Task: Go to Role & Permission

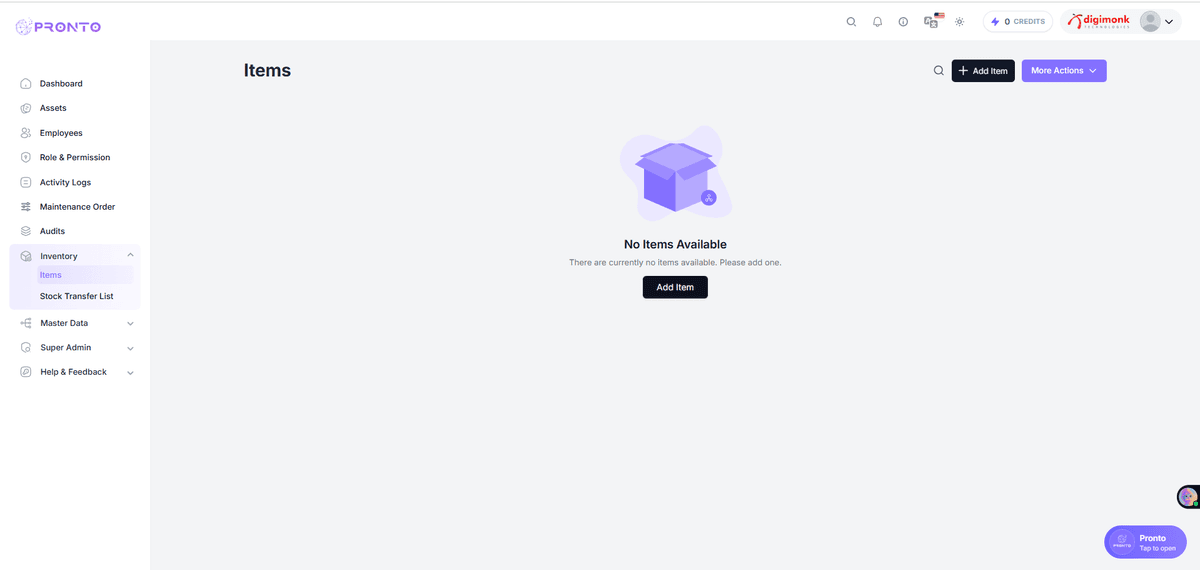Action: tap(75, 157)
